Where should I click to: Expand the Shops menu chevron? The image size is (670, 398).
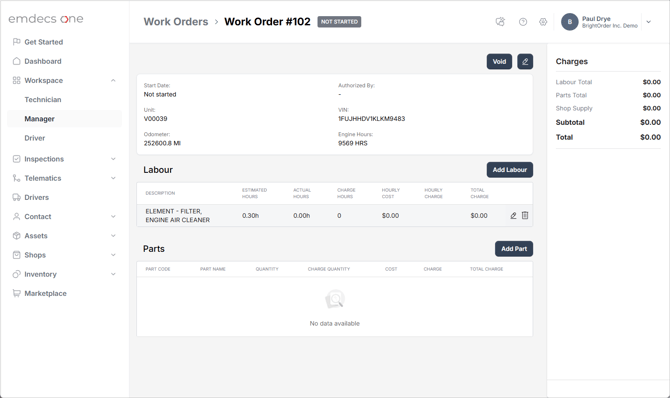pyautogui.click(x=113, y=255)
